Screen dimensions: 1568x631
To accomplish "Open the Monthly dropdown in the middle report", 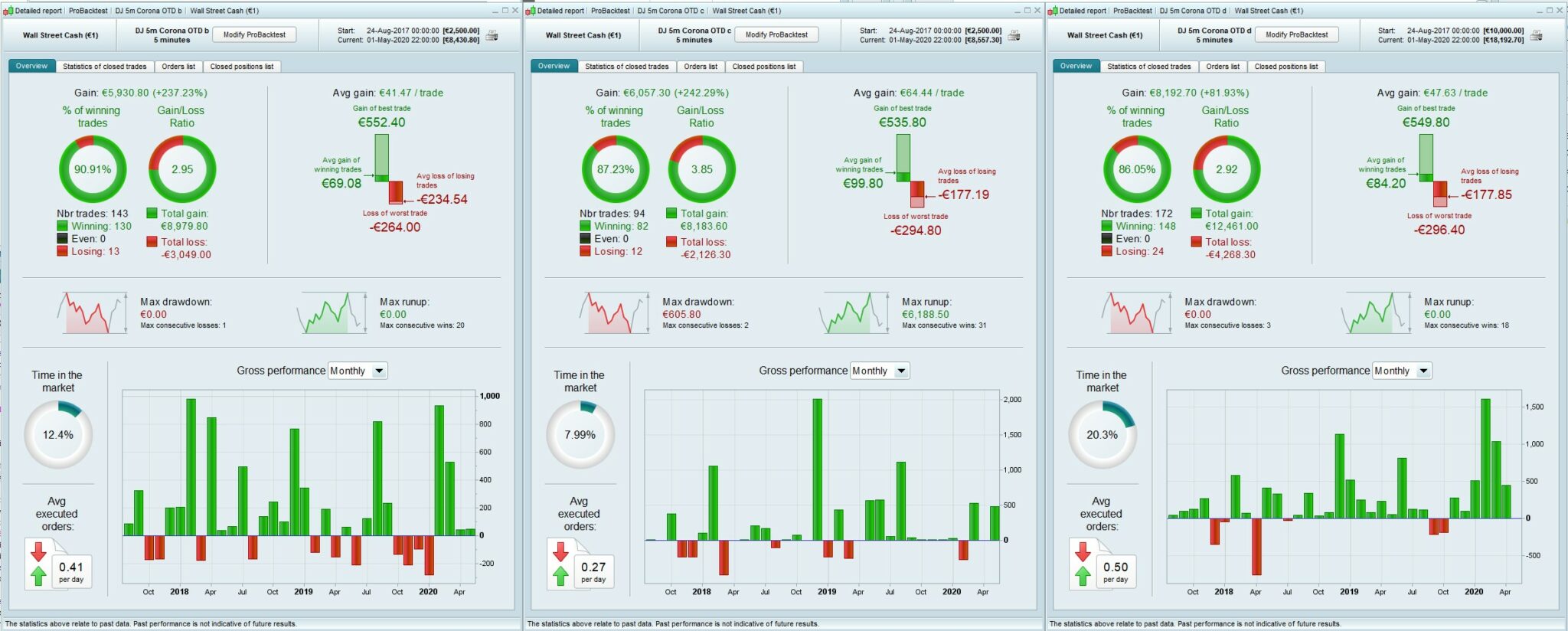I will [x=880, y=371].
